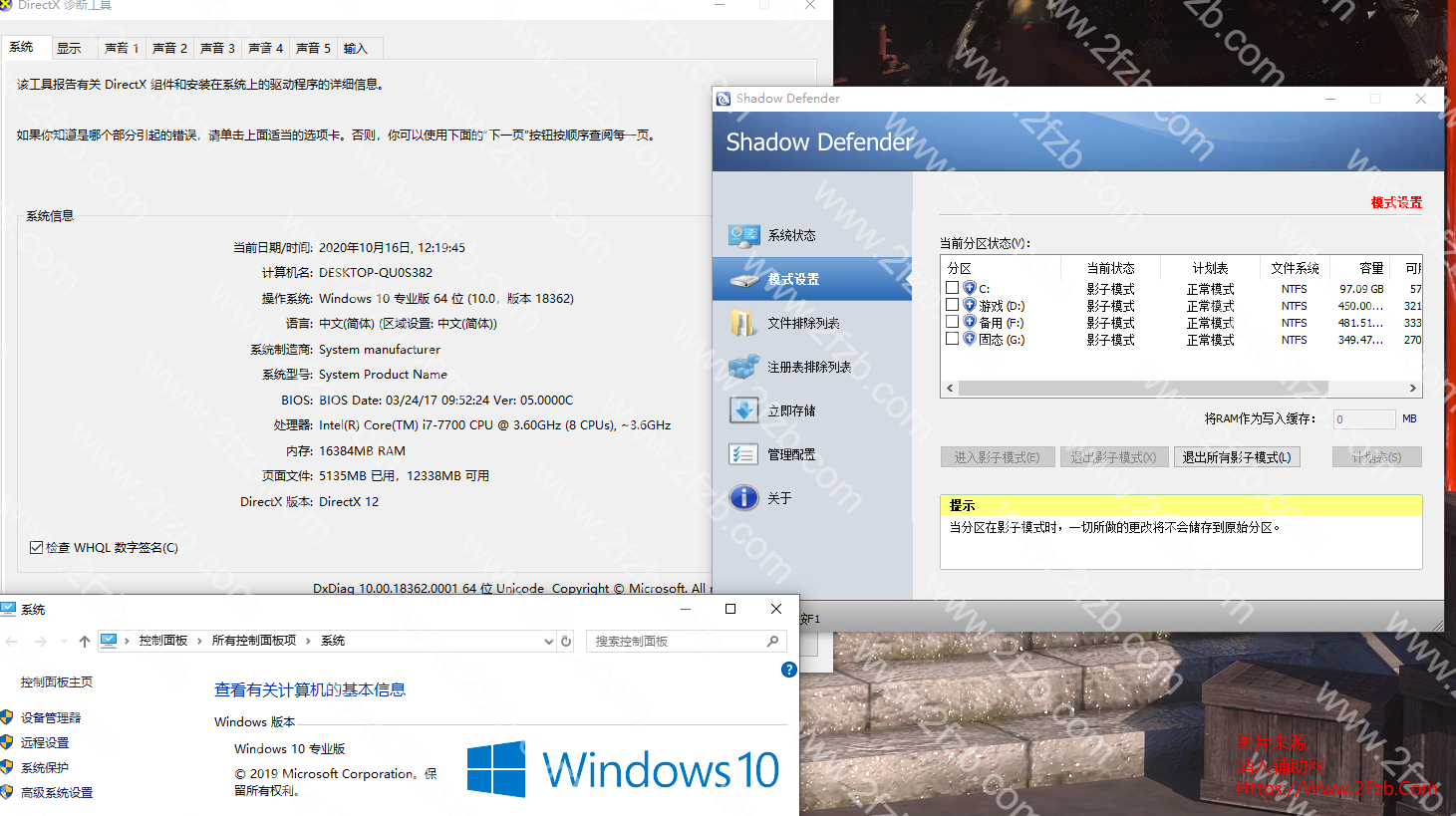This screenshot has width=1456, height=816.
Task: Click search magnifier in 搜索控制面板 box
Action: pyautogui.click(x=772, y=641)
